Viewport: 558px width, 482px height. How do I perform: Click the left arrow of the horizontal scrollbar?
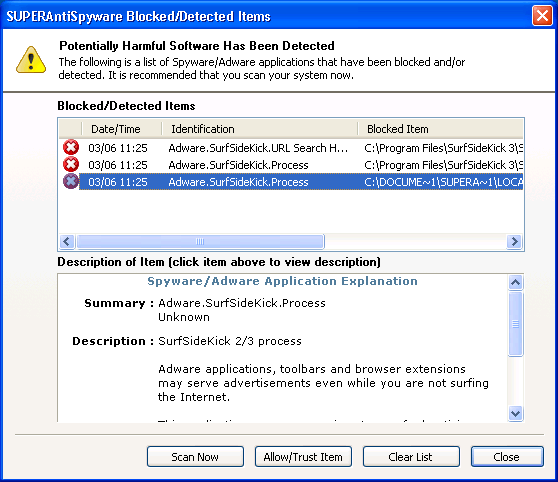click(x=67, y=241)
